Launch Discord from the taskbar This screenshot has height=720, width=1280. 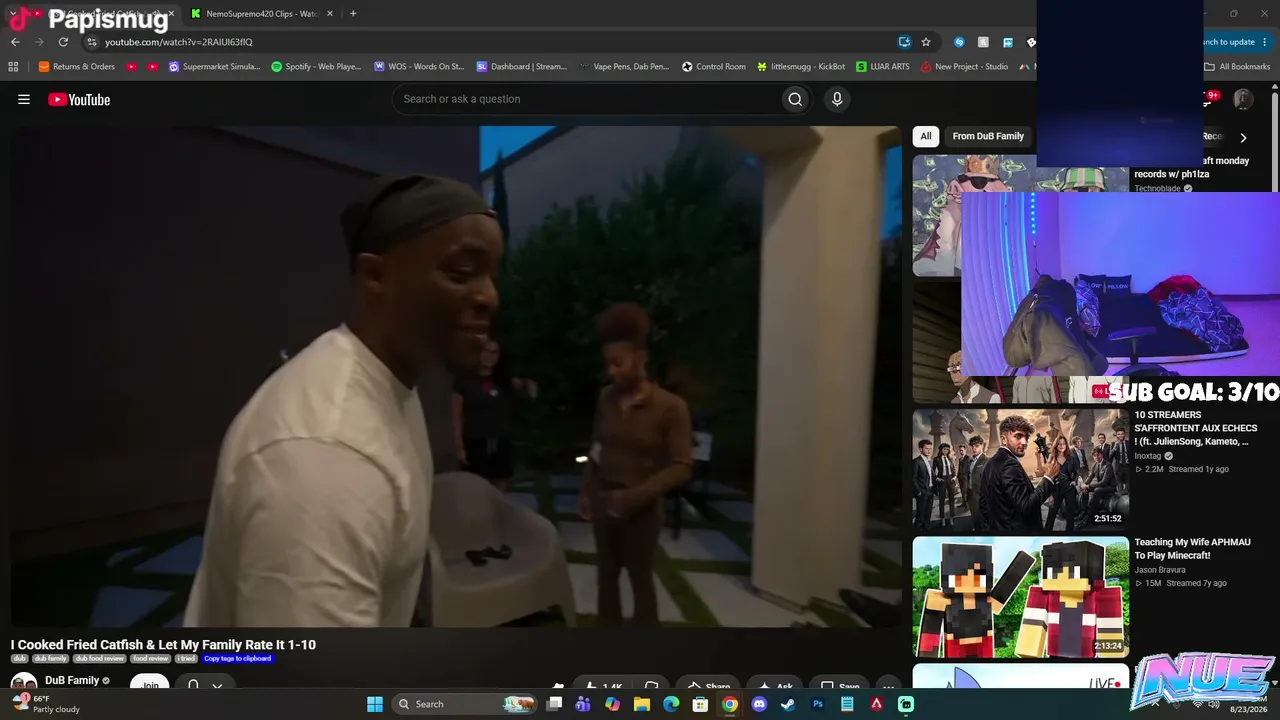click(x=759, y=704)
